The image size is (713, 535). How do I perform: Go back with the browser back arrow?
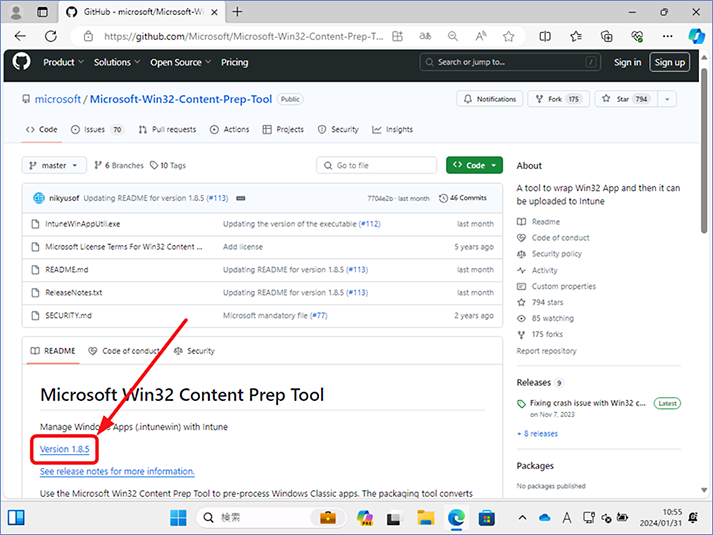coord(20,36)
